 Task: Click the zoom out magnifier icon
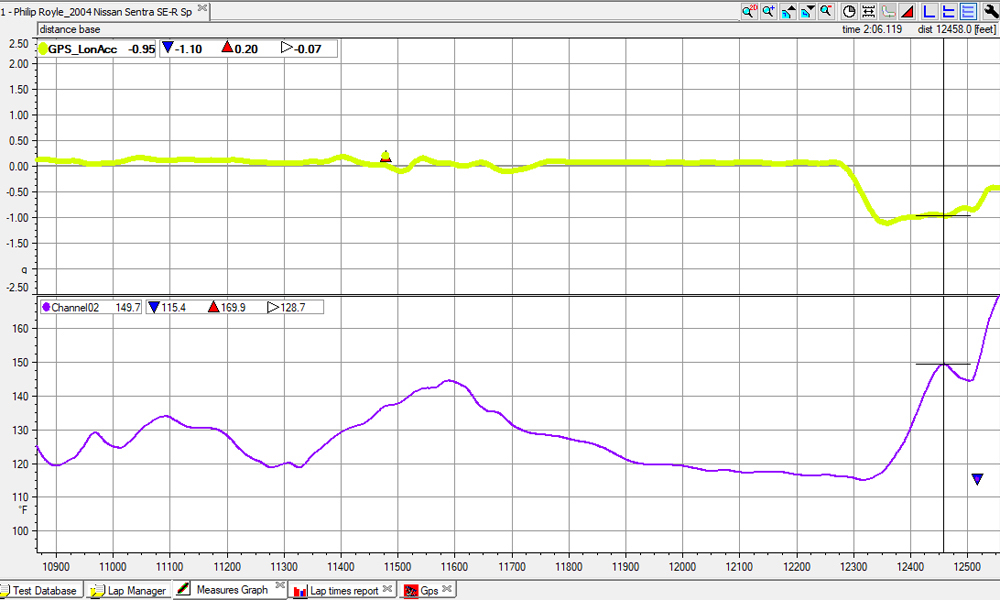826,12
